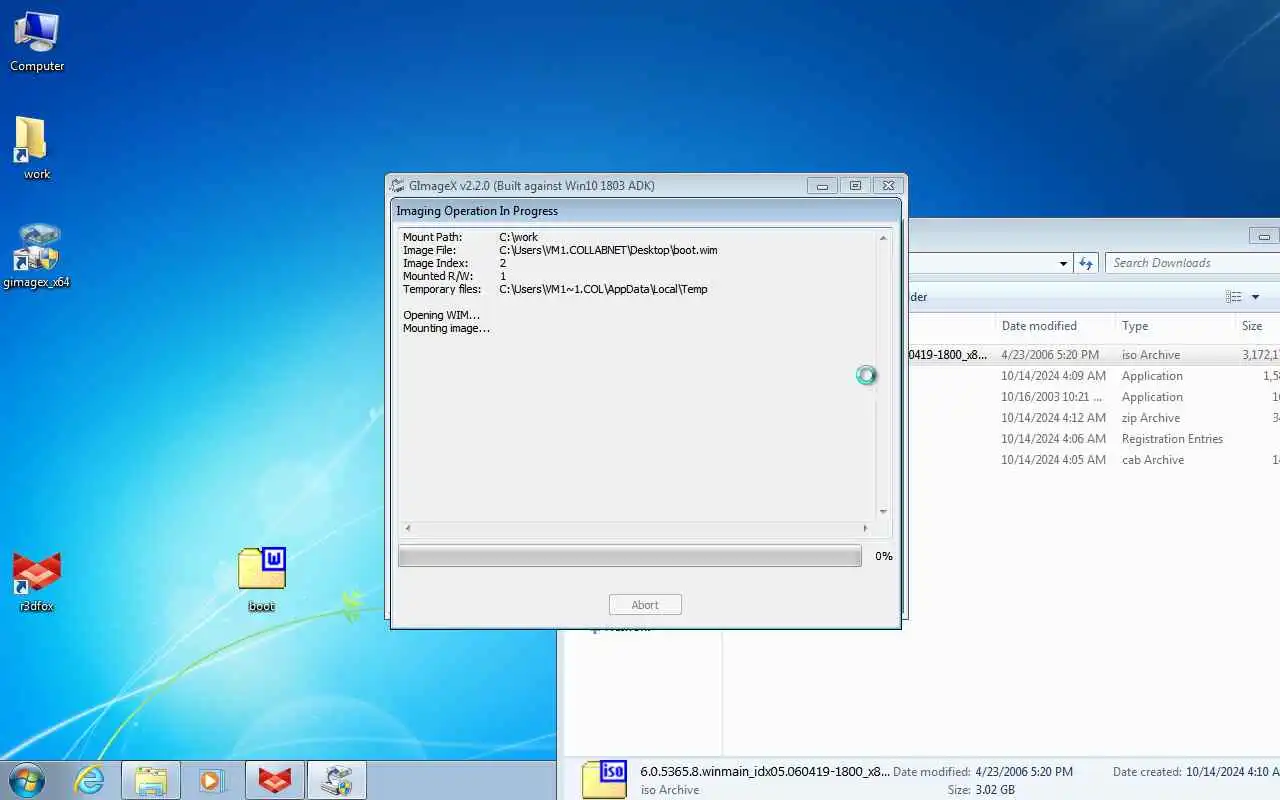The width and height of the screenshot is (1280, 800).
Task: Select the zip Archive file row
Action: click(1094, 418)
